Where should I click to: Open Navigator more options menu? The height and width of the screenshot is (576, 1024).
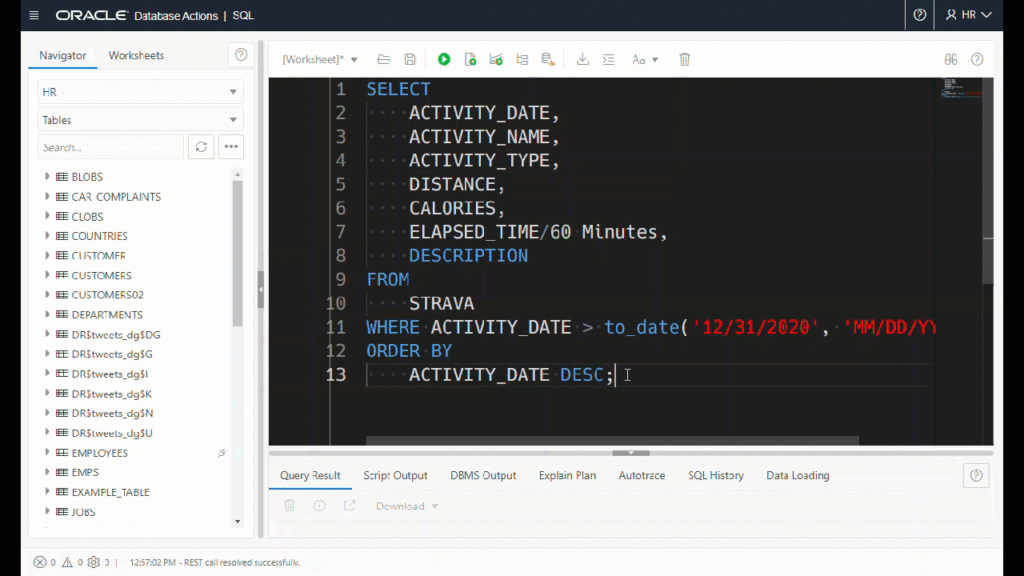[231, 147]
